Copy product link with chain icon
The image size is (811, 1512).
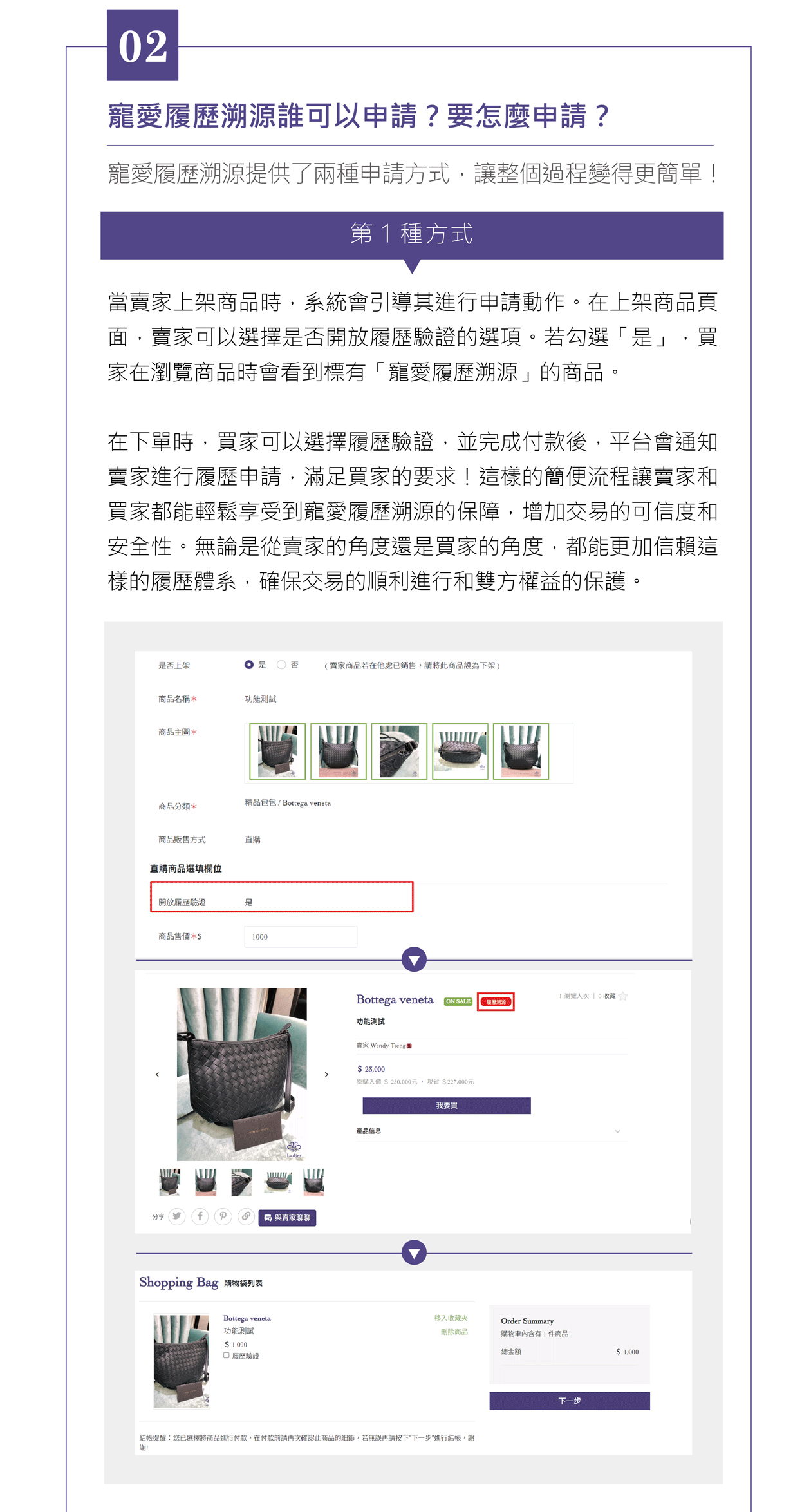pyautogui.click(x=246, y=1216)
